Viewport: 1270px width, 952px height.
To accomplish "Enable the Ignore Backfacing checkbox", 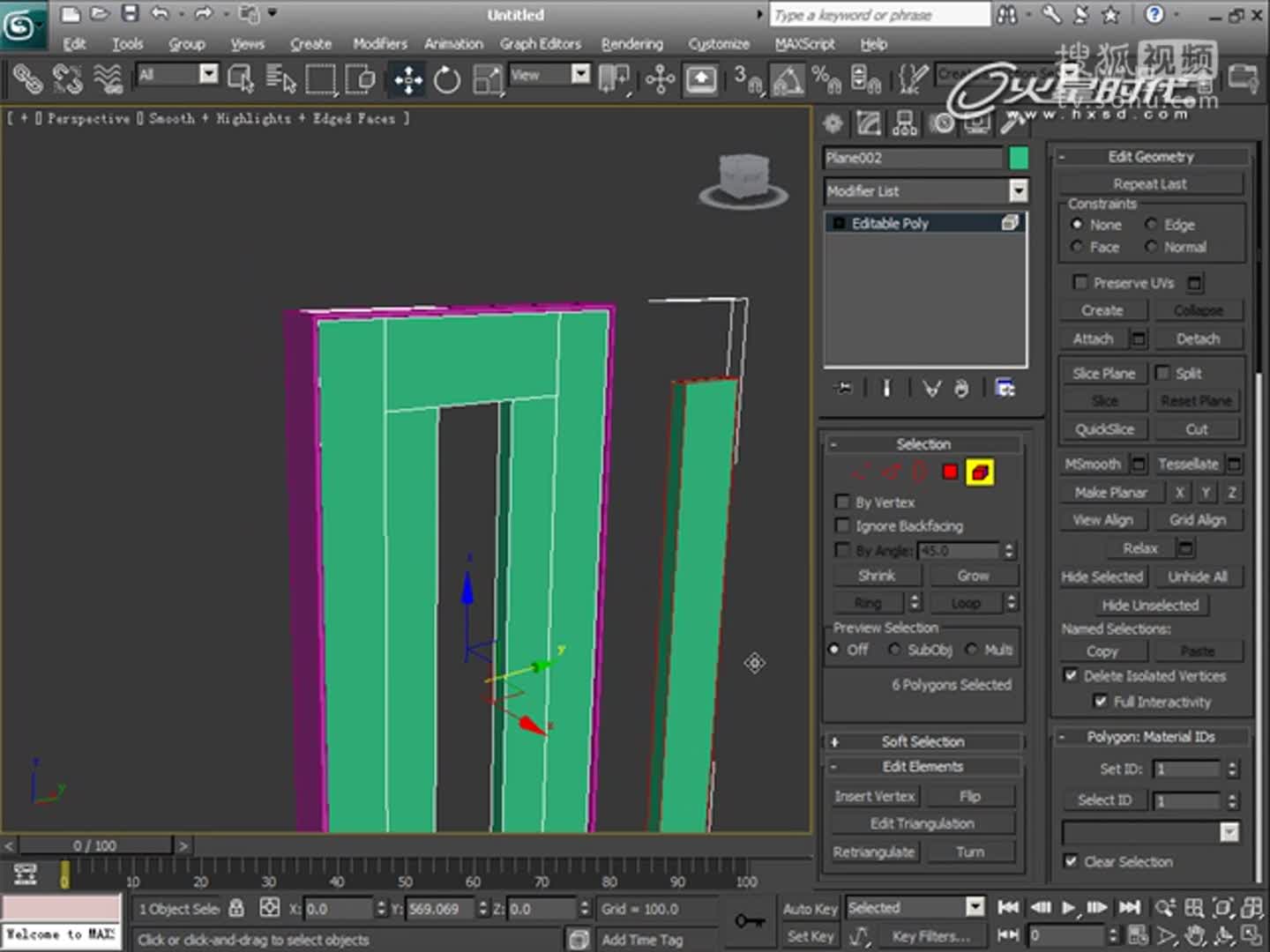I will 842,525.
